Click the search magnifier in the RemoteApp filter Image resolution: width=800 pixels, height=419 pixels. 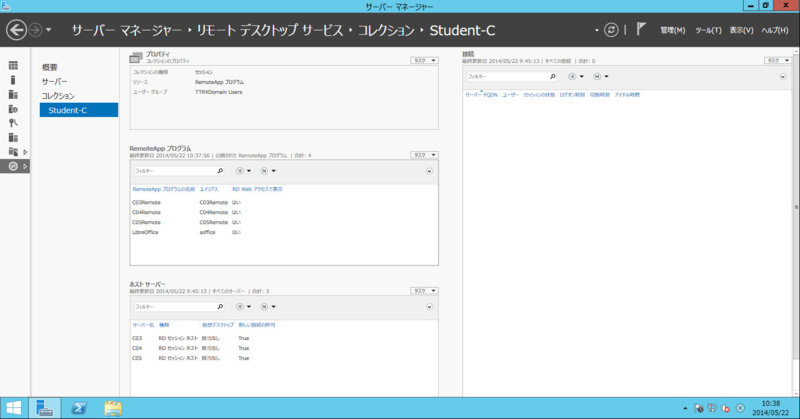point(220,171)
